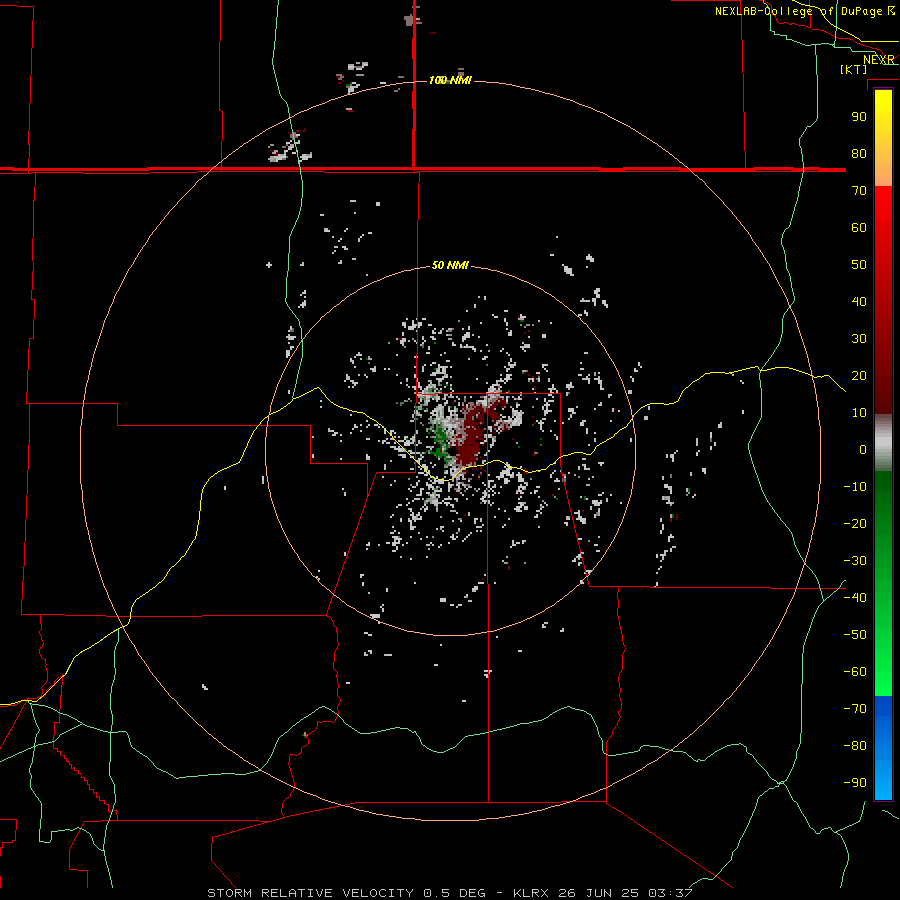Image resolution: width=900 pixels, height=900 pixels.
Task: Click the -40 scale label
Action: [x=855, y=598]
